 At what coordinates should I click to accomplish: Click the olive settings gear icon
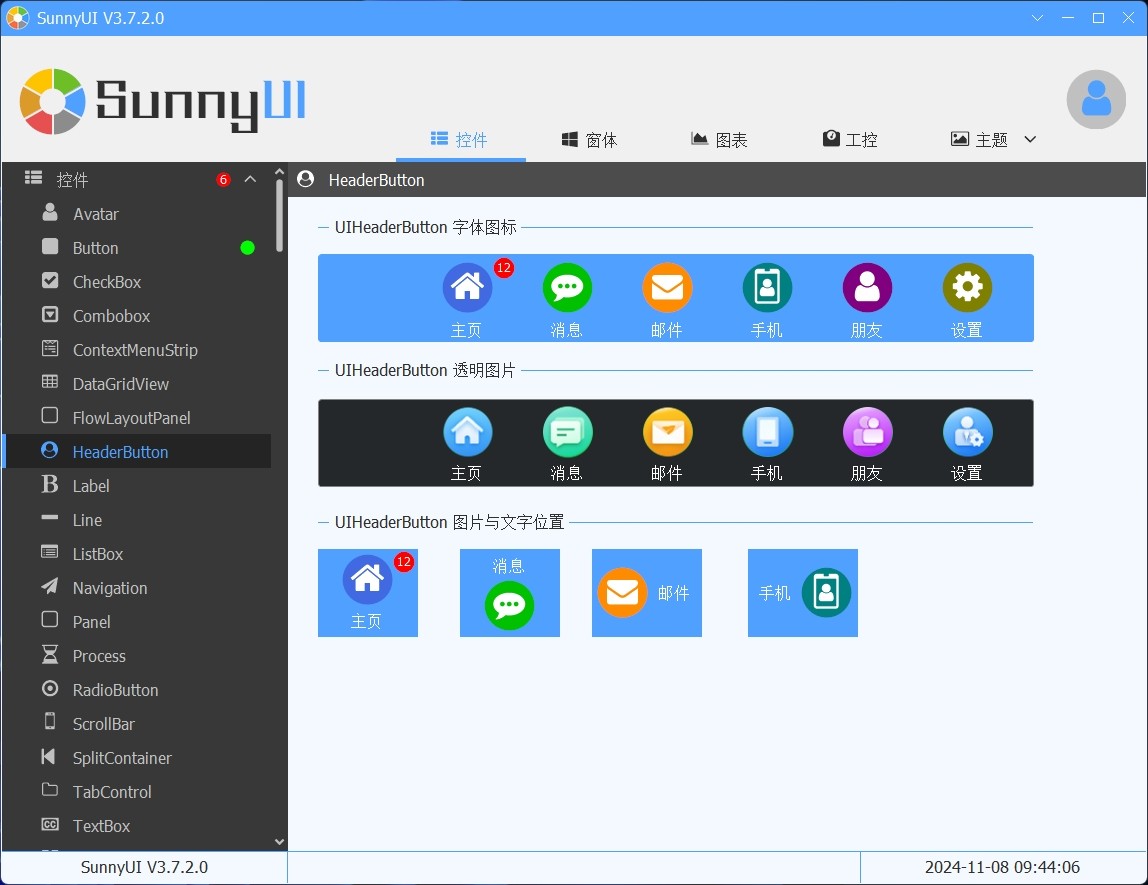pos(967,288)
